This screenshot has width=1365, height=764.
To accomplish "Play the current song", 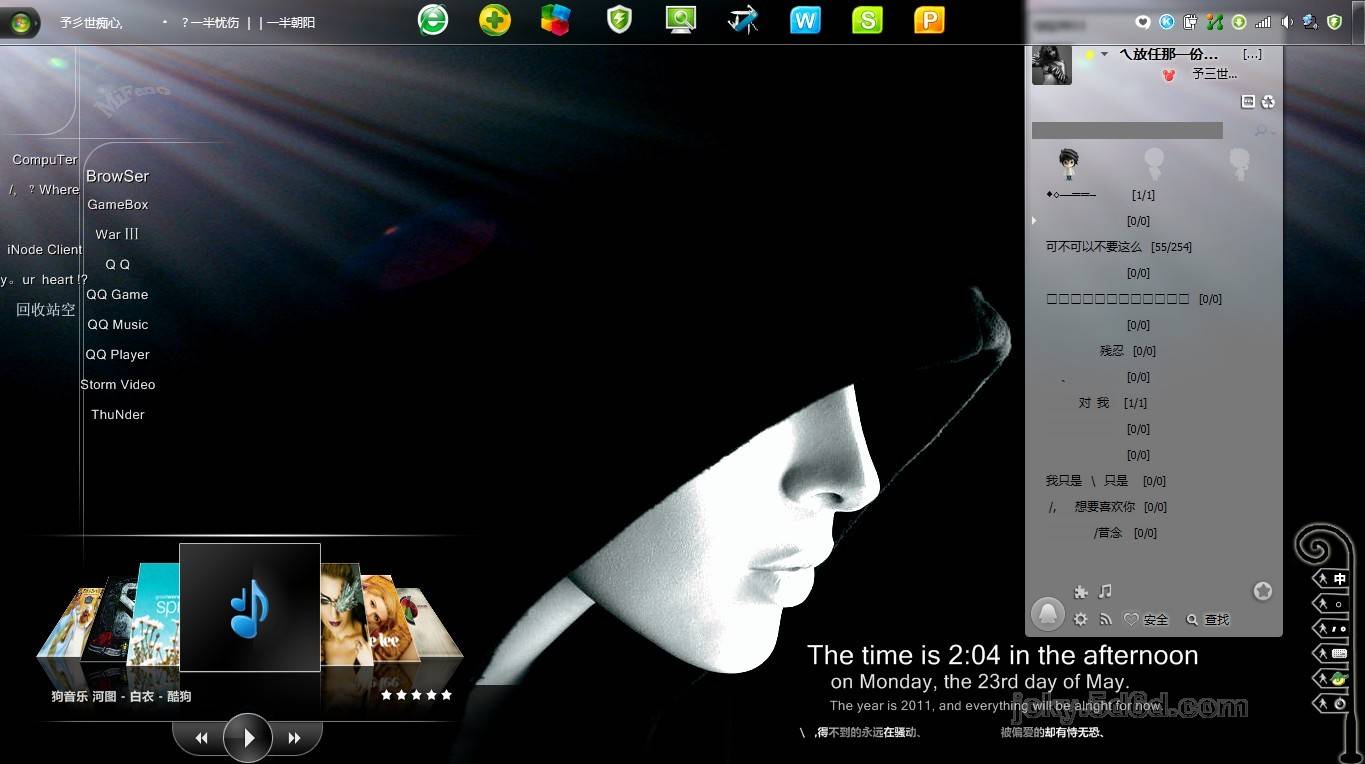I will click(248, 738).
